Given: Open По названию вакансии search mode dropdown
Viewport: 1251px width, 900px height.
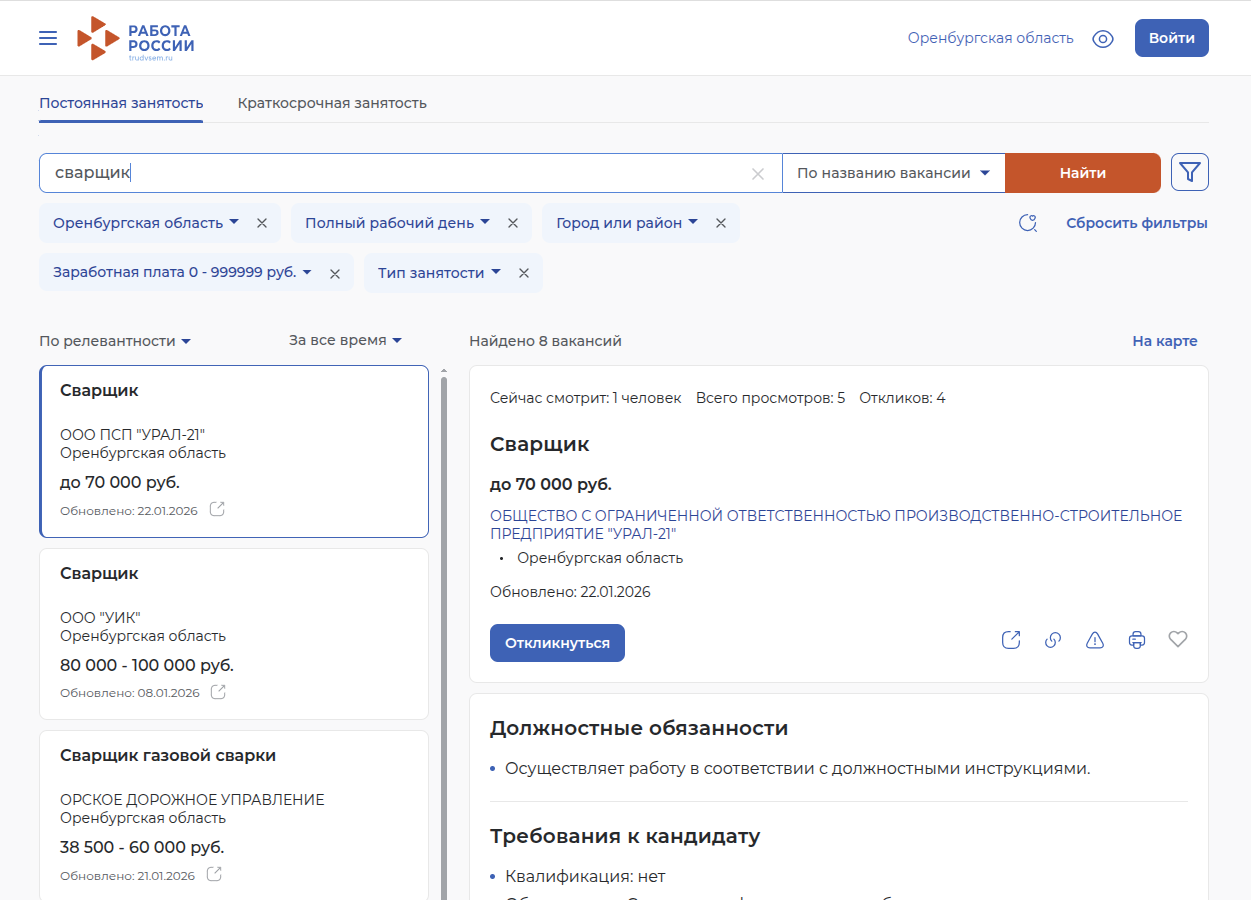Looking at the screenshot, I should point(894,173).
